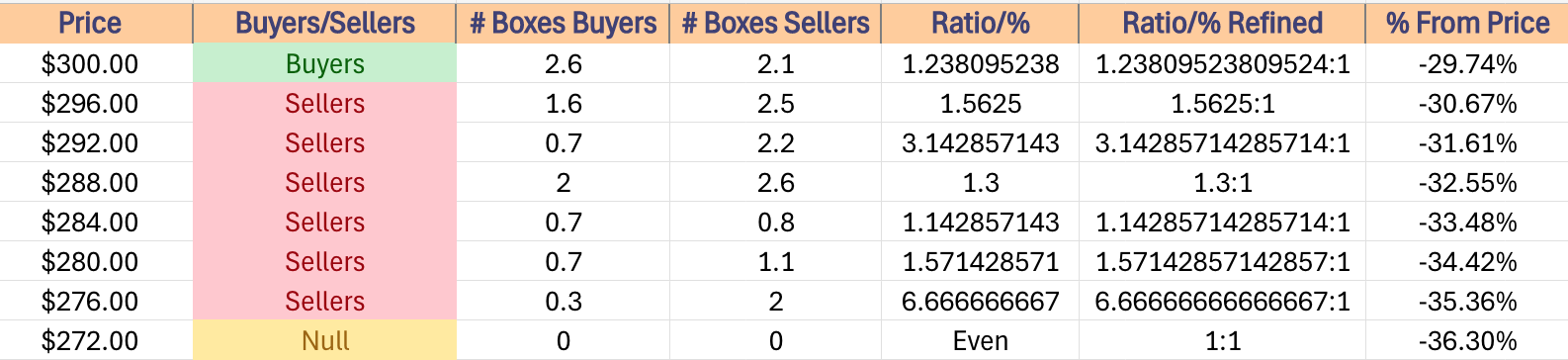
Task: Select the # Boxes Sellers header cell
Action: pos(775,22)
